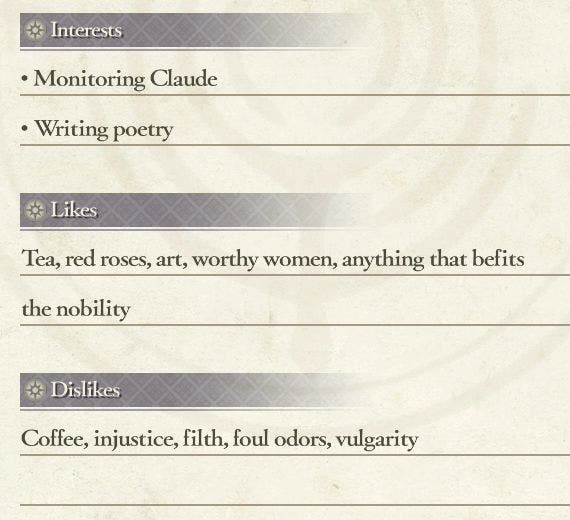Click the compass icon beside Likes
The height and width of the screenshot is (520, 570).
click(35, 210)
